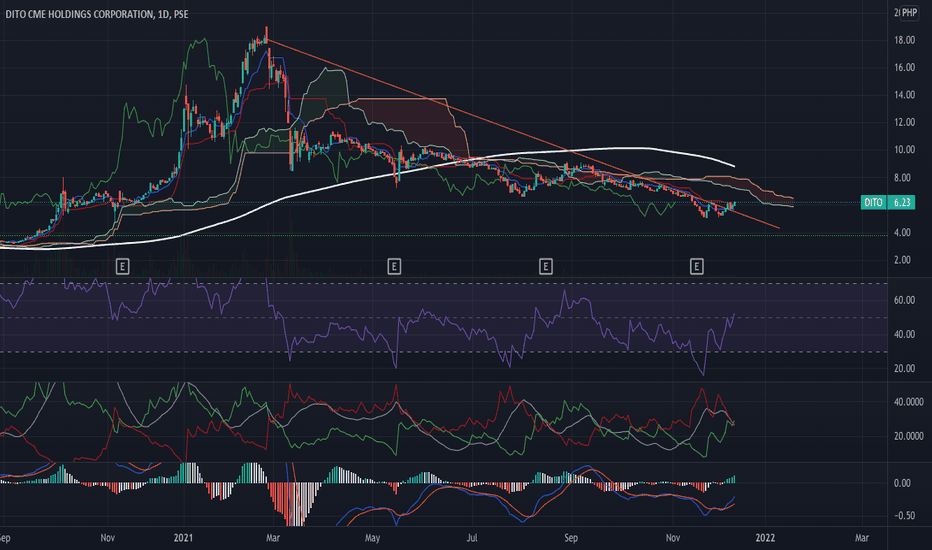
Task: Click the 10.00 price axis label
Action: pyautogui.click(x=904, y=149)
